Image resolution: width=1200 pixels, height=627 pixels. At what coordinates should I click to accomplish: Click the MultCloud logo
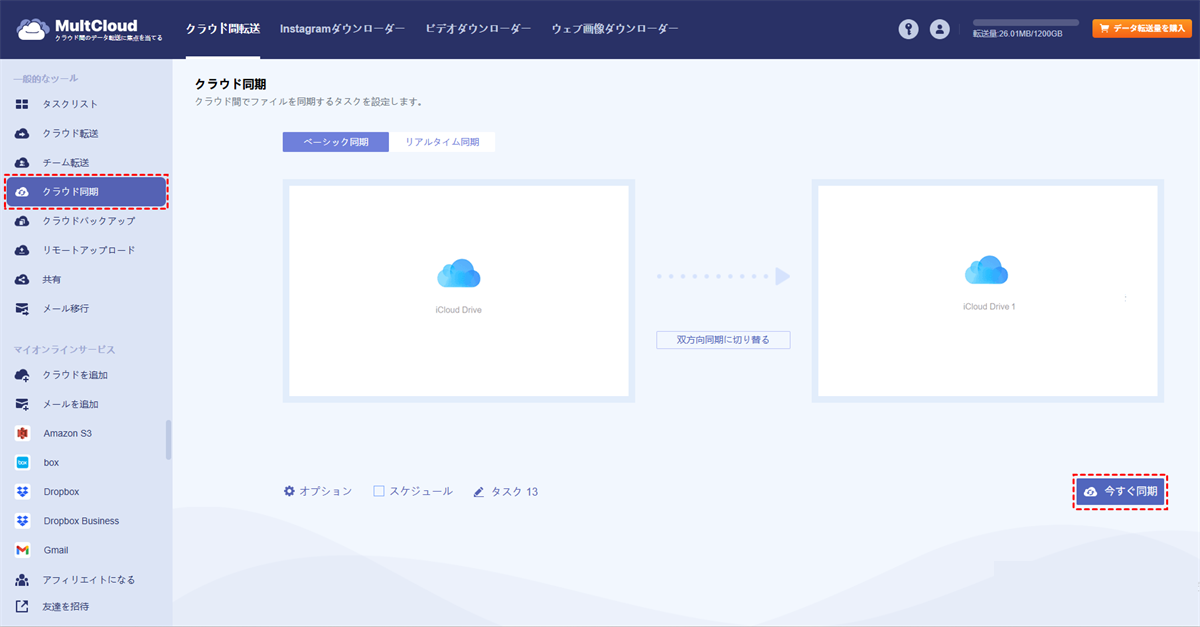[x=90, y=30]
